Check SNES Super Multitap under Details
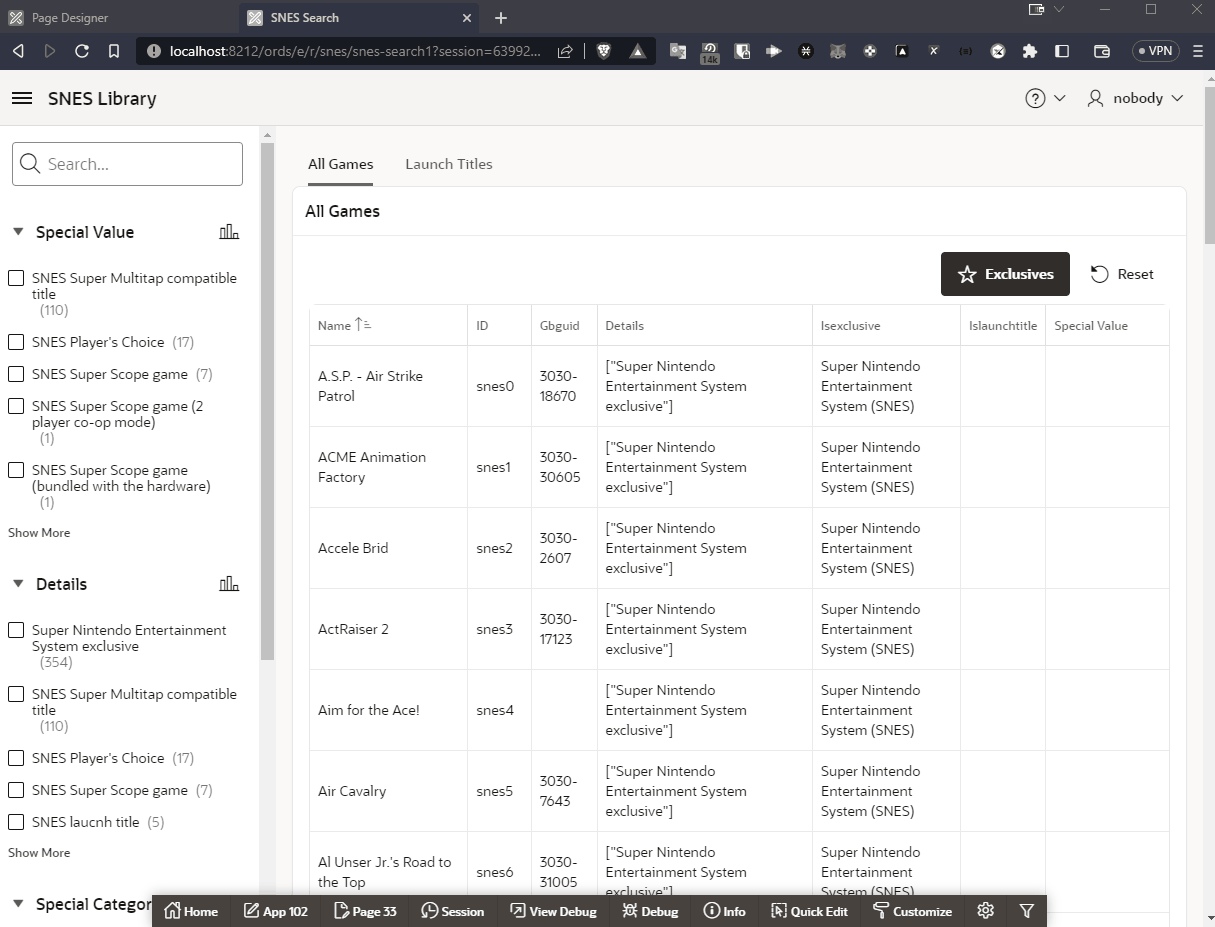The height and width of the screenshot is (927, 1215). point(16,694)
